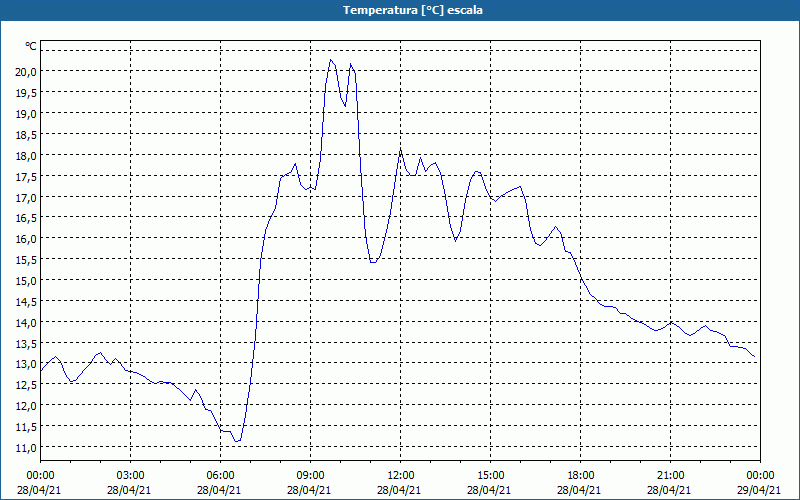Viewport: 800px width, 500px height.
Task: Click the 18,0 temperature axis label
Action: click(26, 156)
